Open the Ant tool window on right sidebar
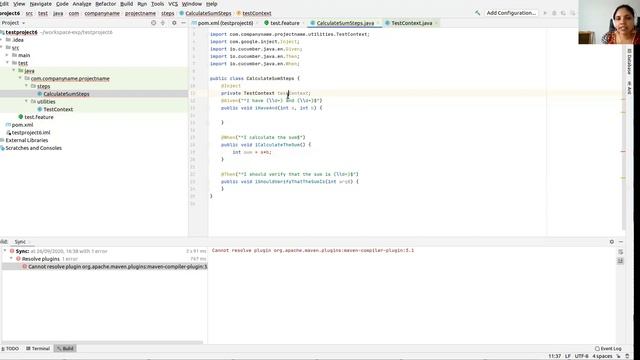This screenshot has height=360, width=640. tap(629, 88)
